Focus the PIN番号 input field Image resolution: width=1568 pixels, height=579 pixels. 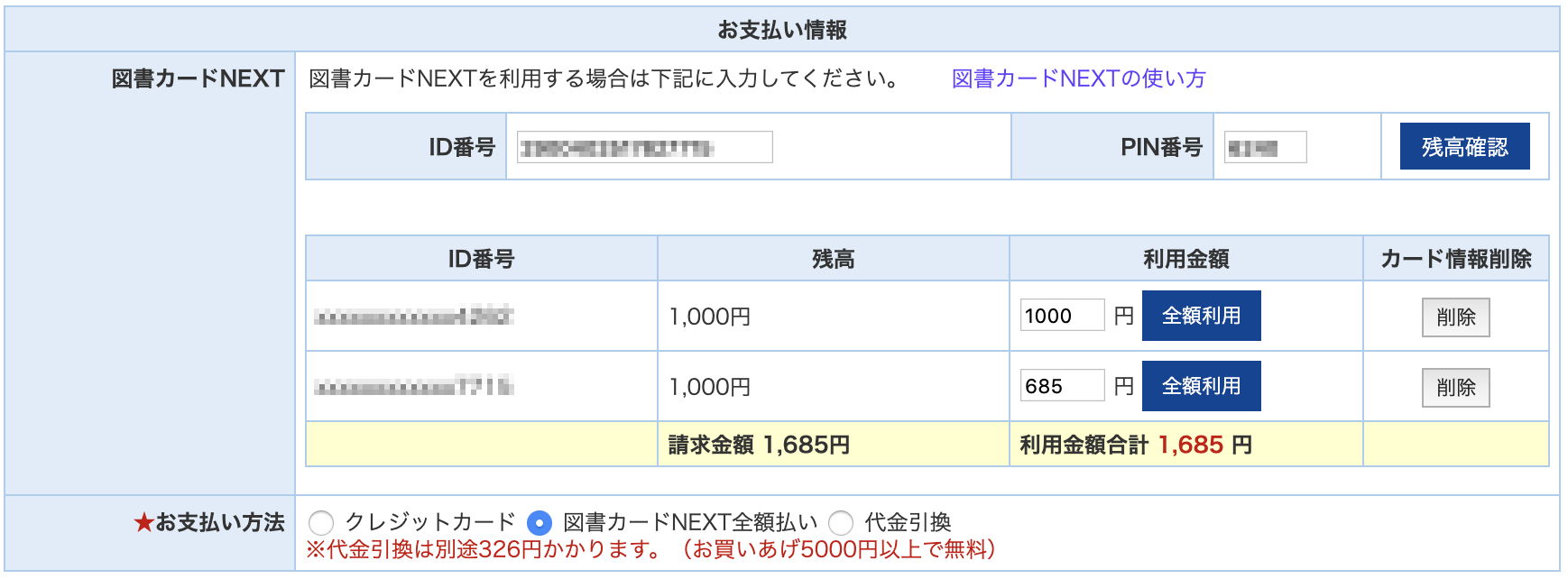[1265, 147]
